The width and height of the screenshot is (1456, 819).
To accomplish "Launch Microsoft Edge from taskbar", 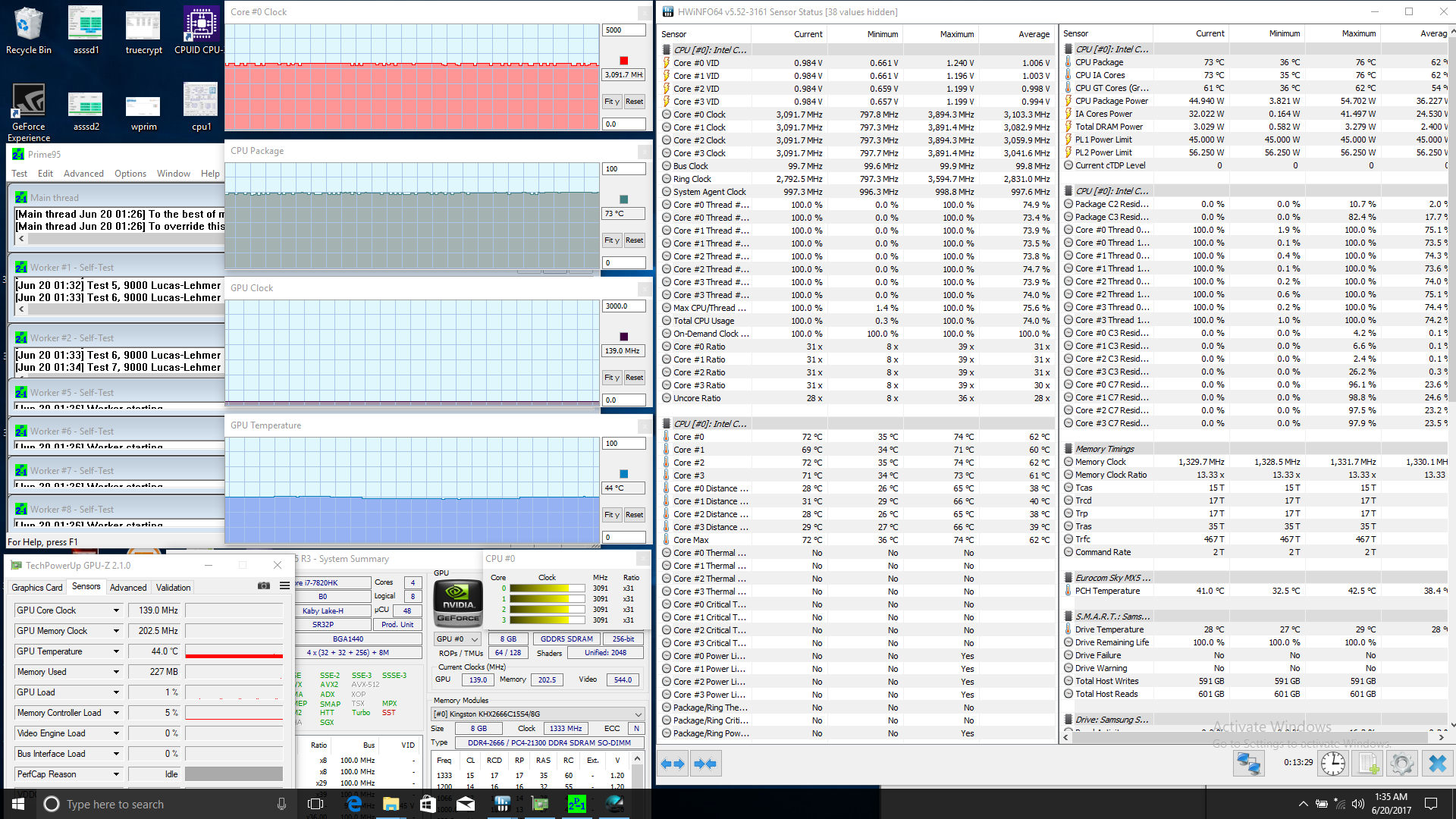I will click(353, 804).
